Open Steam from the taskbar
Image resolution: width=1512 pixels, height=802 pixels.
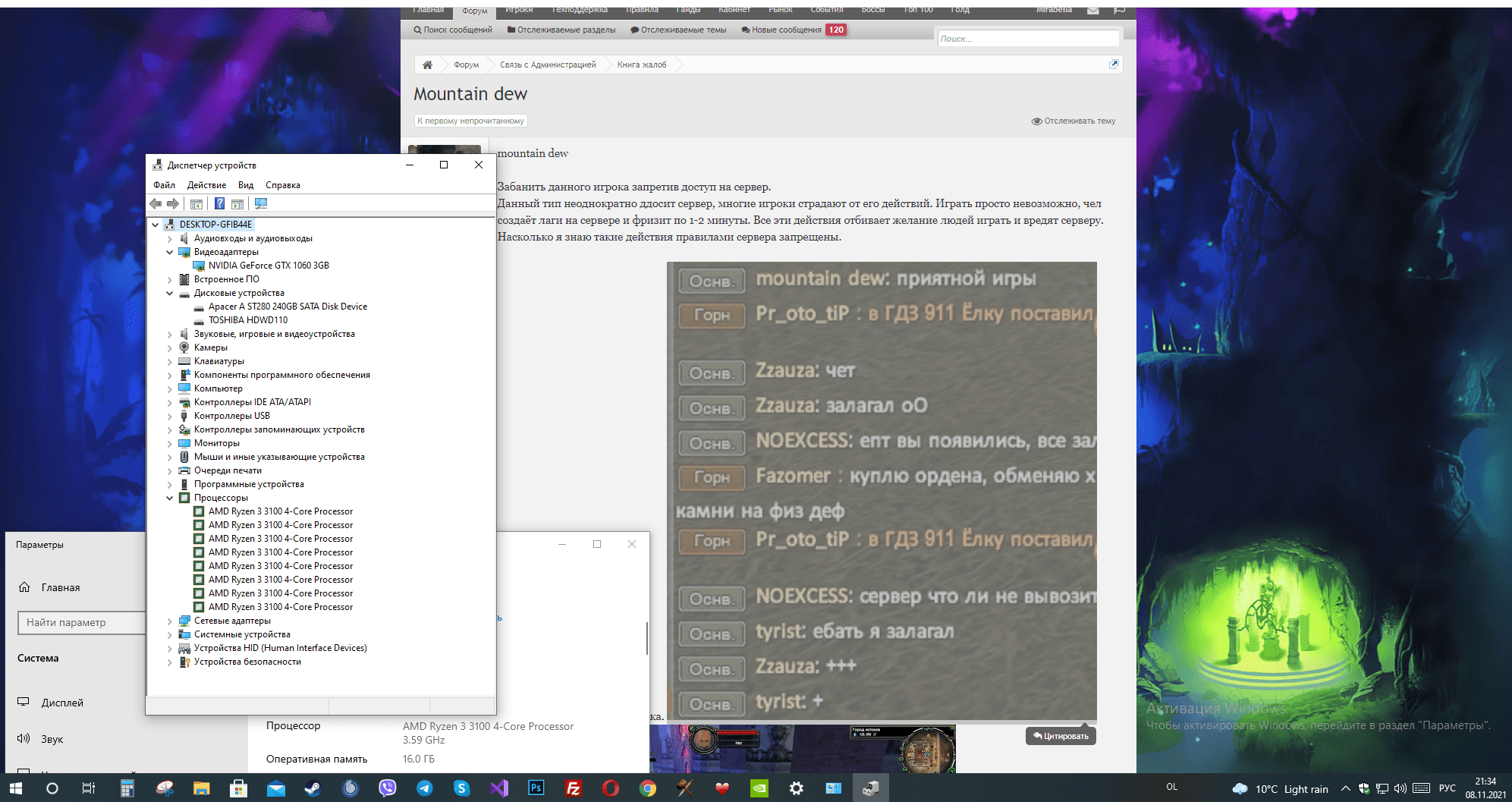pyautogui.click(x=313, y=788)
